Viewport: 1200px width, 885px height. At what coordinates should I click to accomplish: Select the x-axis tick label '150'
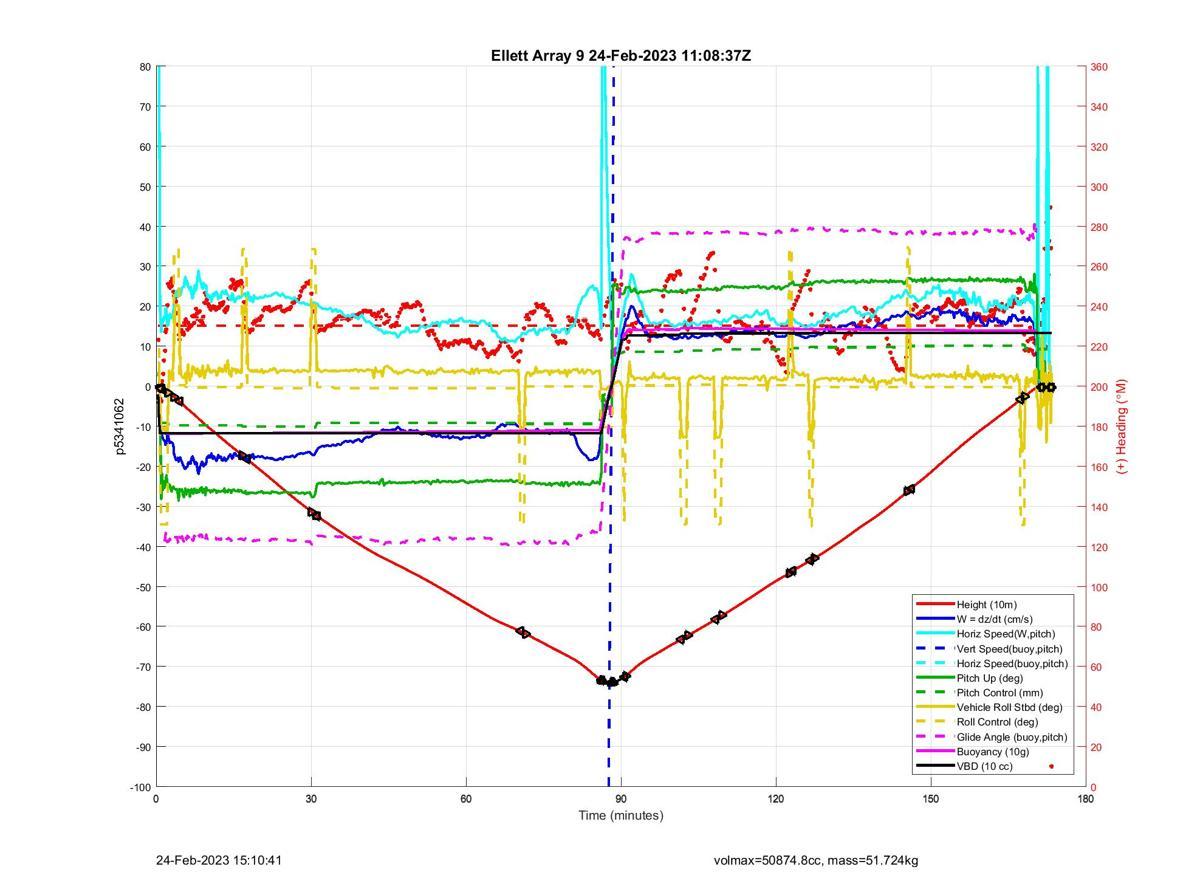coord(931,799)
